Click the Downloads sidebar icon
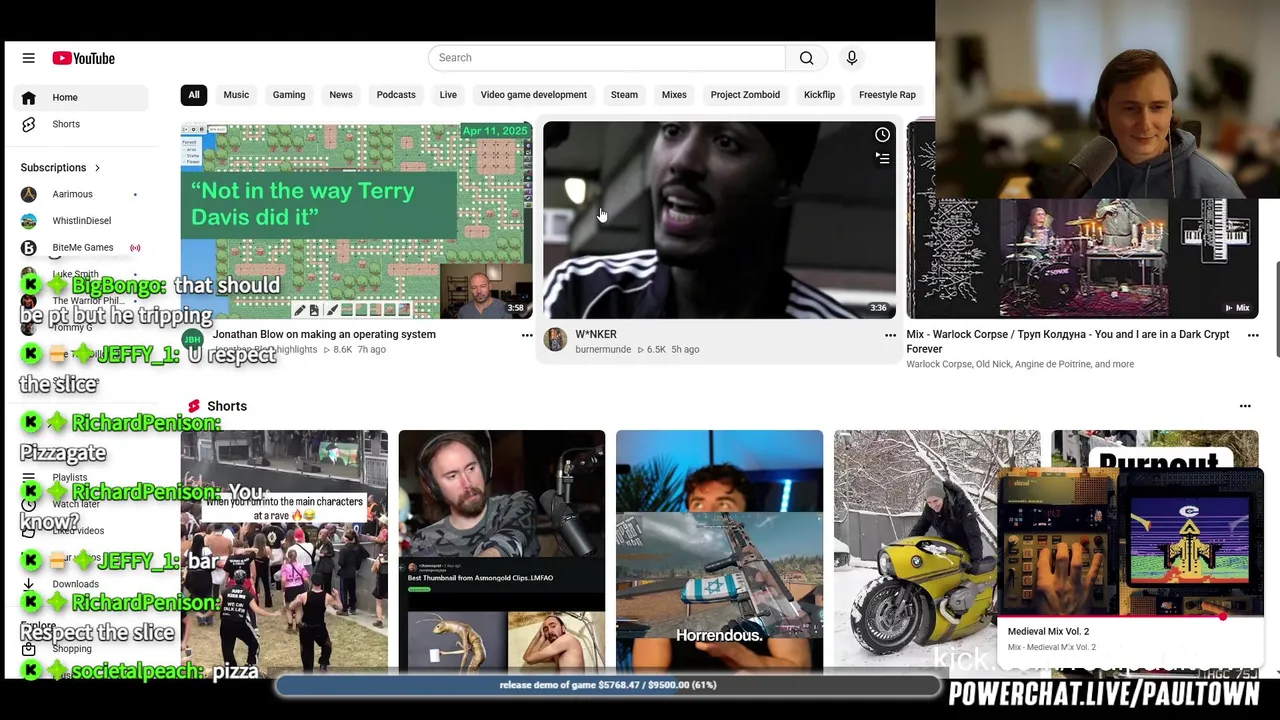 (28, 584)
